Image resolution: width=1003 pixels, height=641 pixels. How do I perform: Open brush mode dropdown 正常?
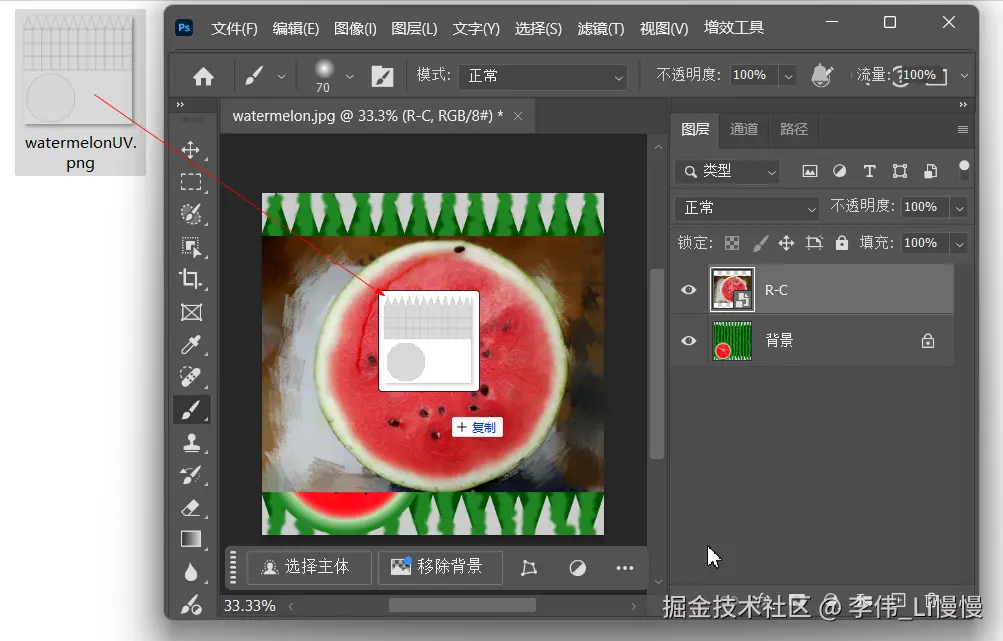544,77
